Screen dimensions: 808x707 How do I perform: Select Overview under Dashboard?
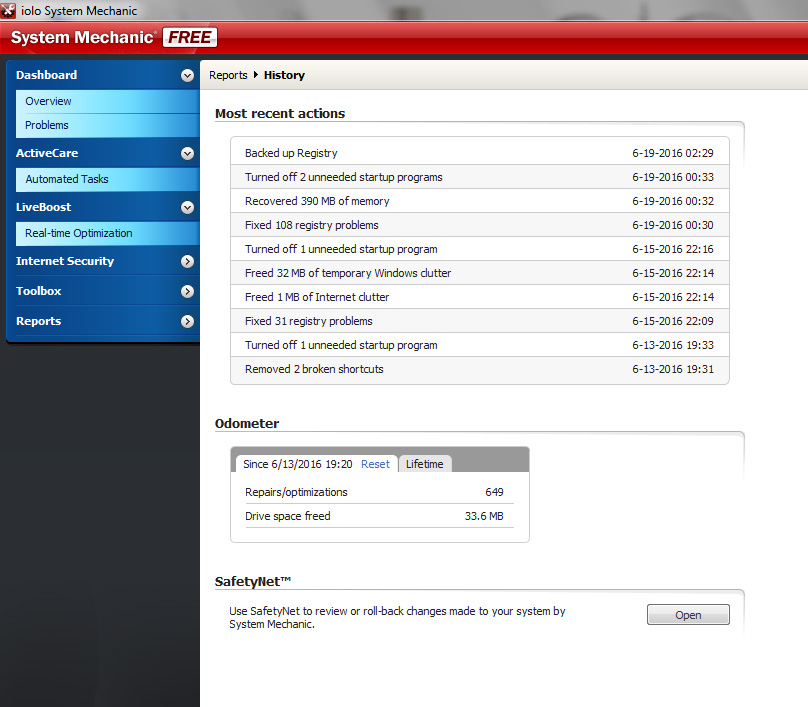point(47,101)
